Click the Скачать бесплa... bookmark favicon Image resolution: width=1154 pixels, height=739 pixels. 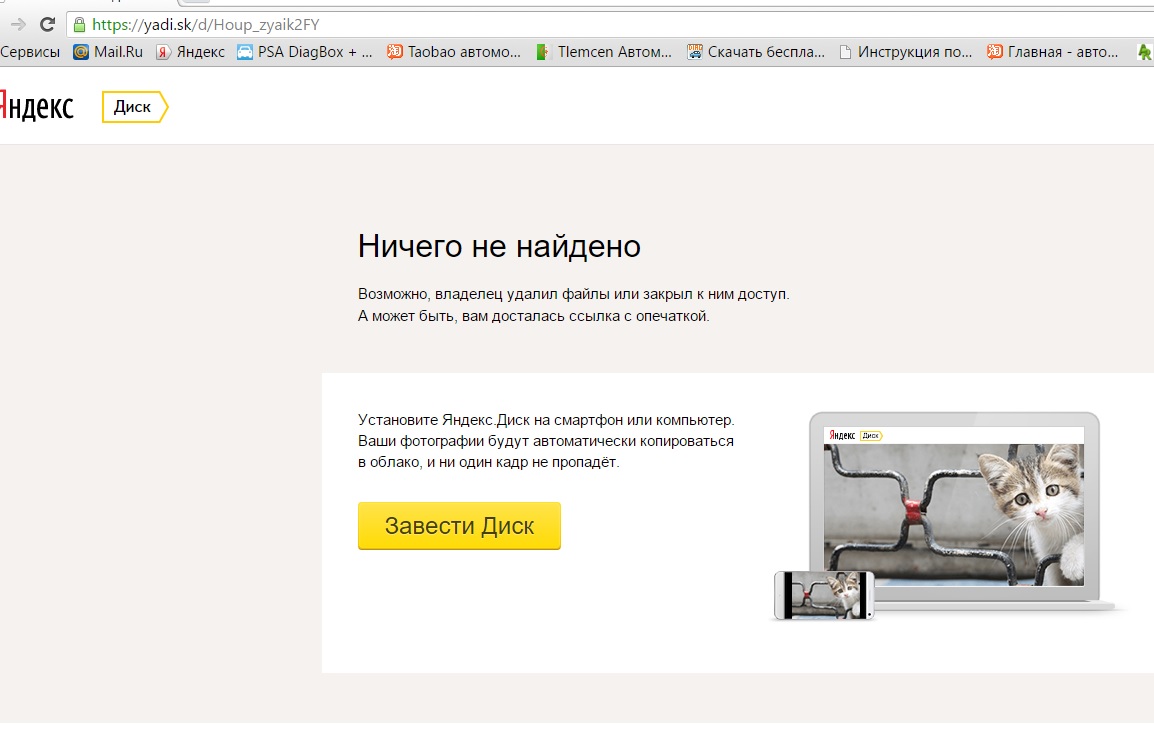click(x=695, y=52)
